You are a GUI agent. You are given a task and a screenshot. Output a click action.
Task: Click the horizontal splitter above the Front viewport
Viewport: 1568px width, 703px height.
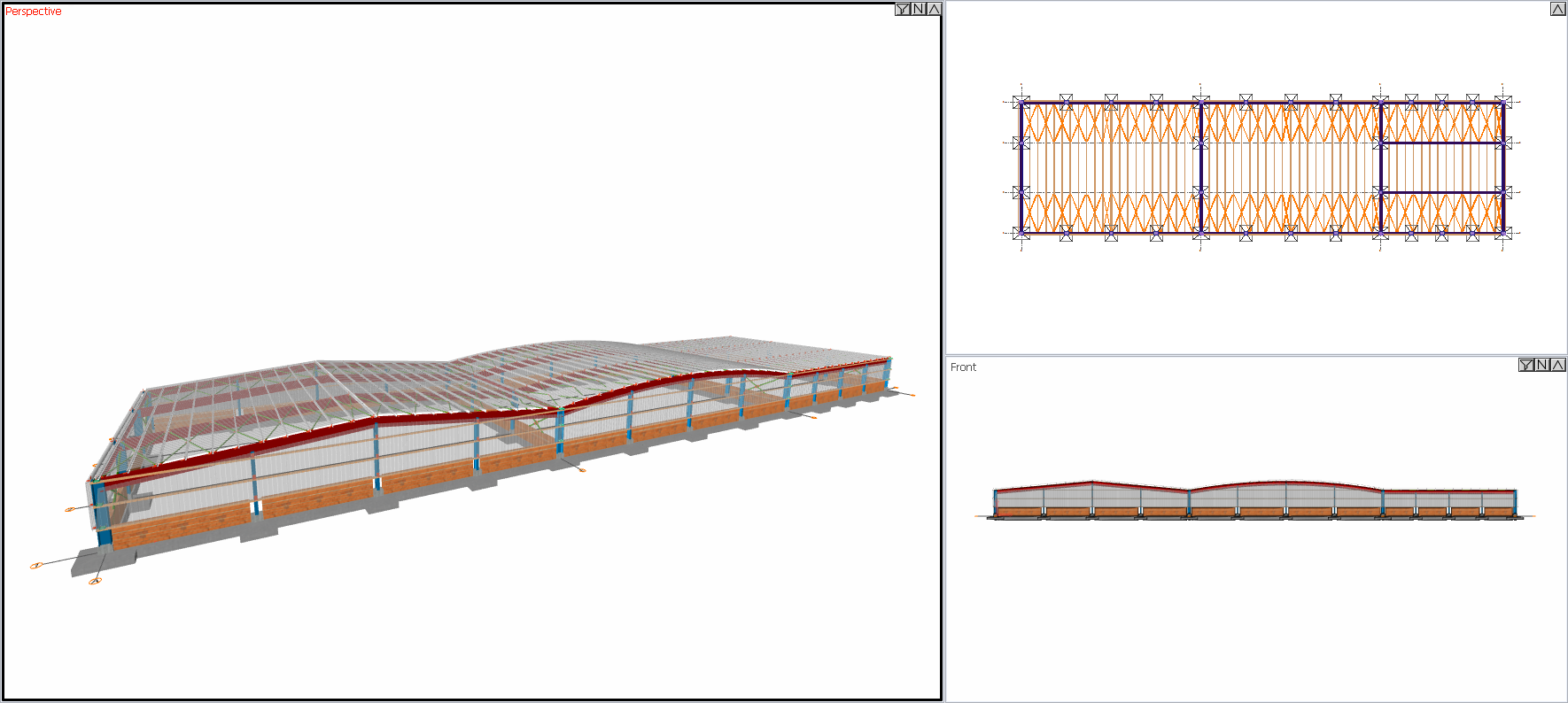pos(1256,356)
